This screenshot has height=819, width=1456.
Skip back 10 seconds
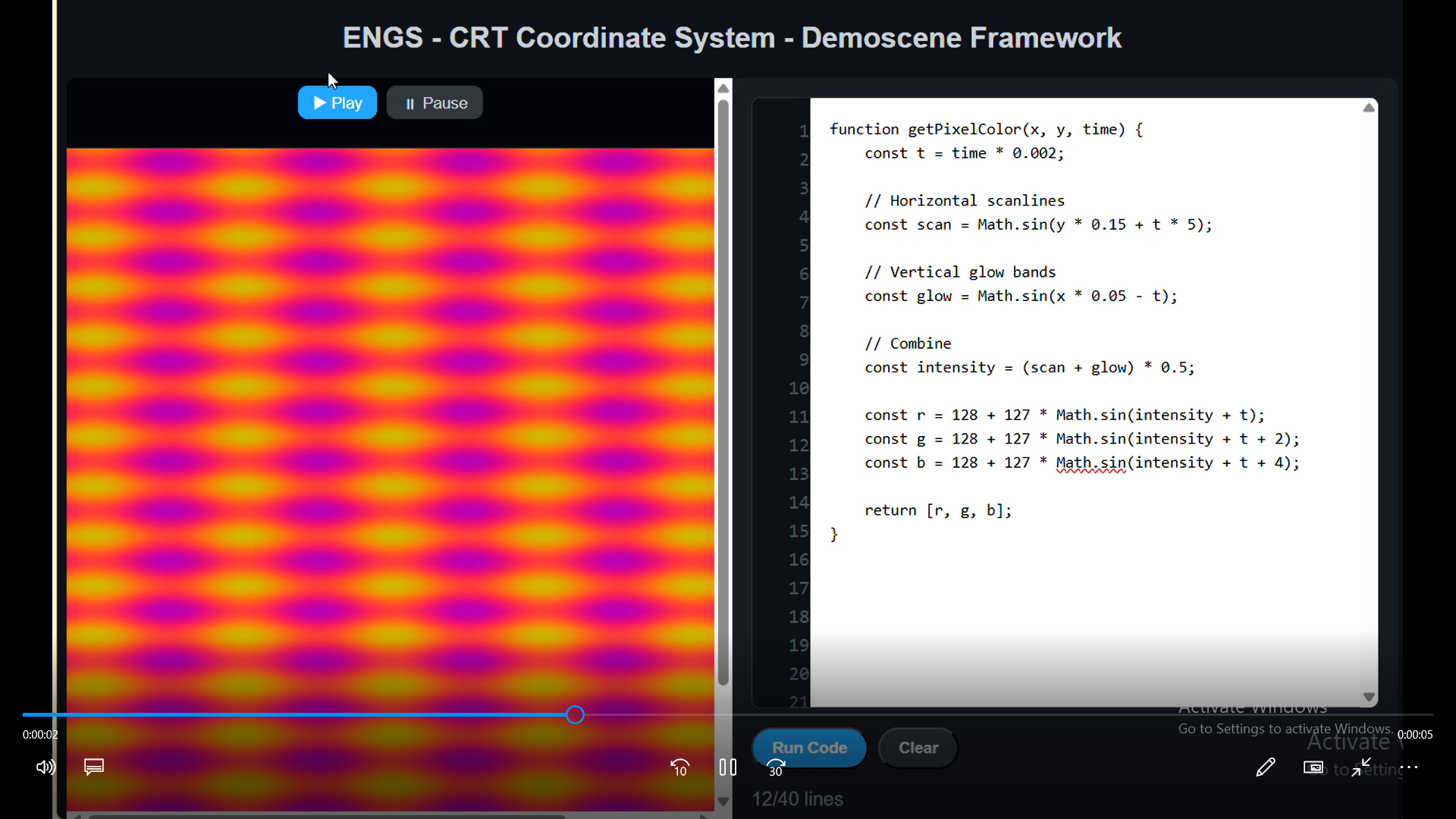(680, 767)
